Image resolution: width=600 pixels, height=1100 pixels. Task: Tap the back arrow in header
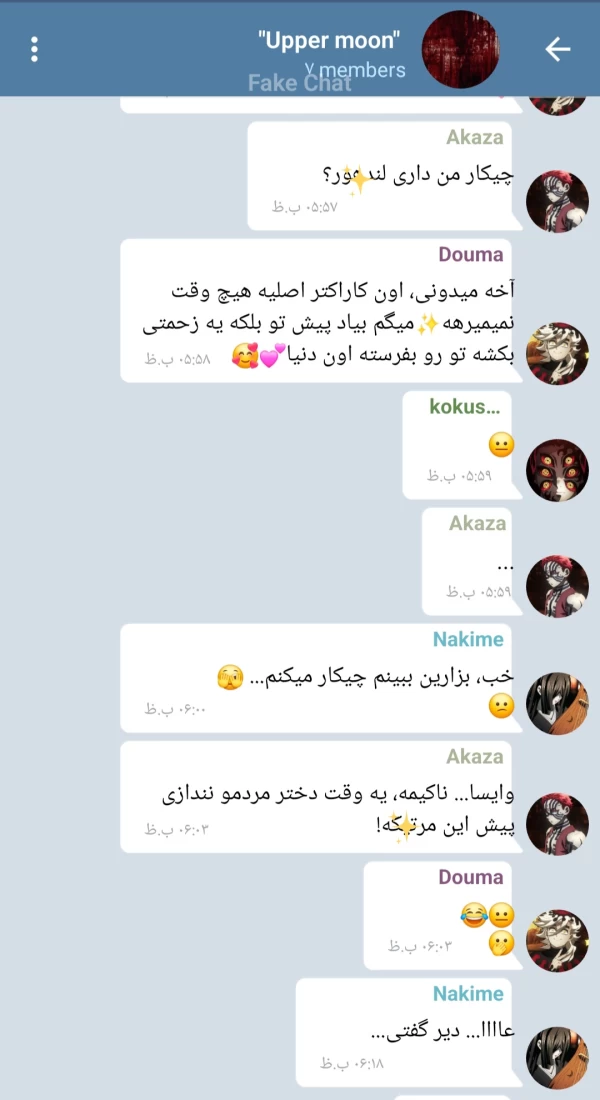(x=558, y=49)
